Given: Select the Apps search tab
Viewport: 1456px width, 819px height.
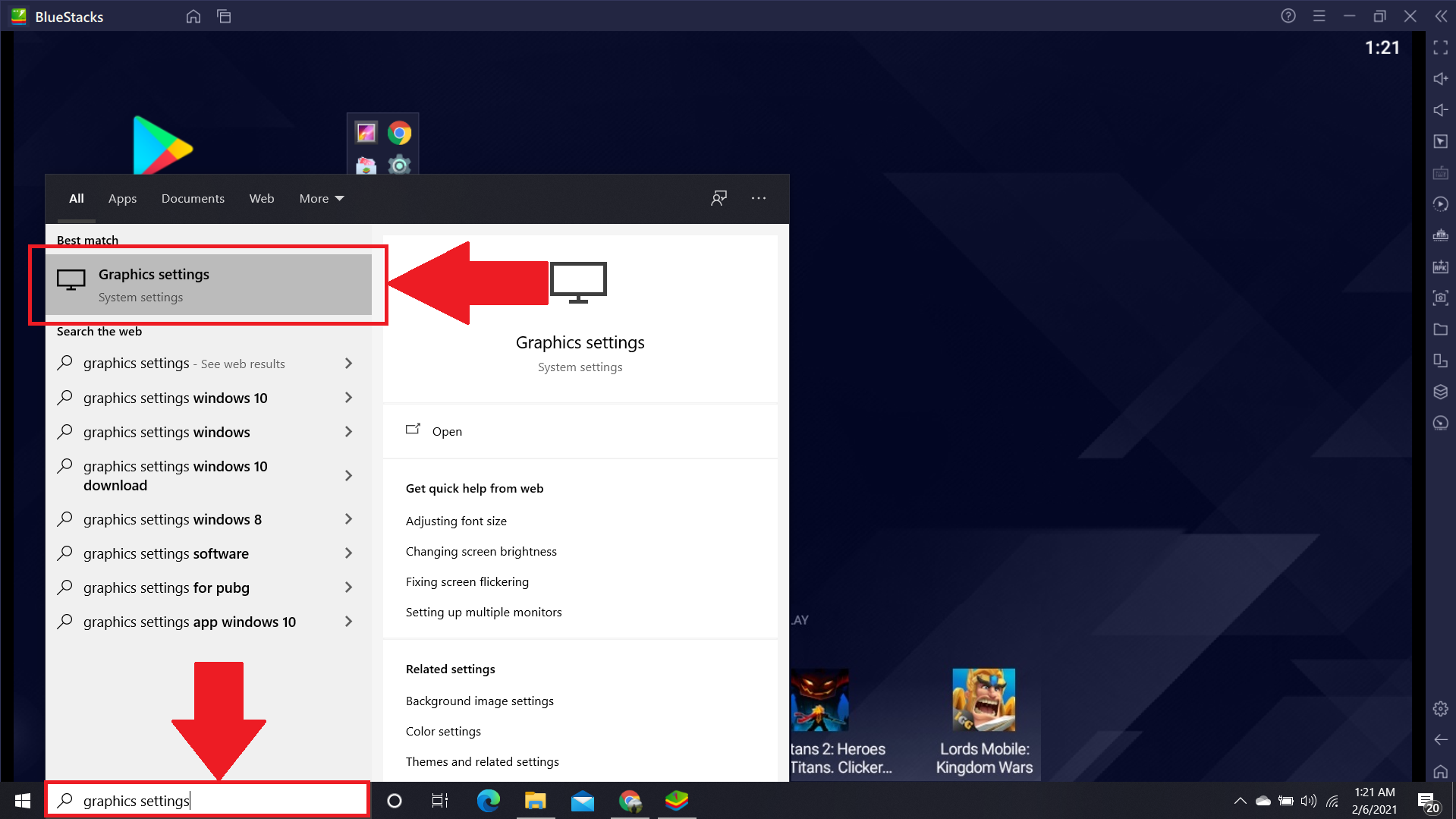Looking at the screenshot, I should tap(122, 198).
